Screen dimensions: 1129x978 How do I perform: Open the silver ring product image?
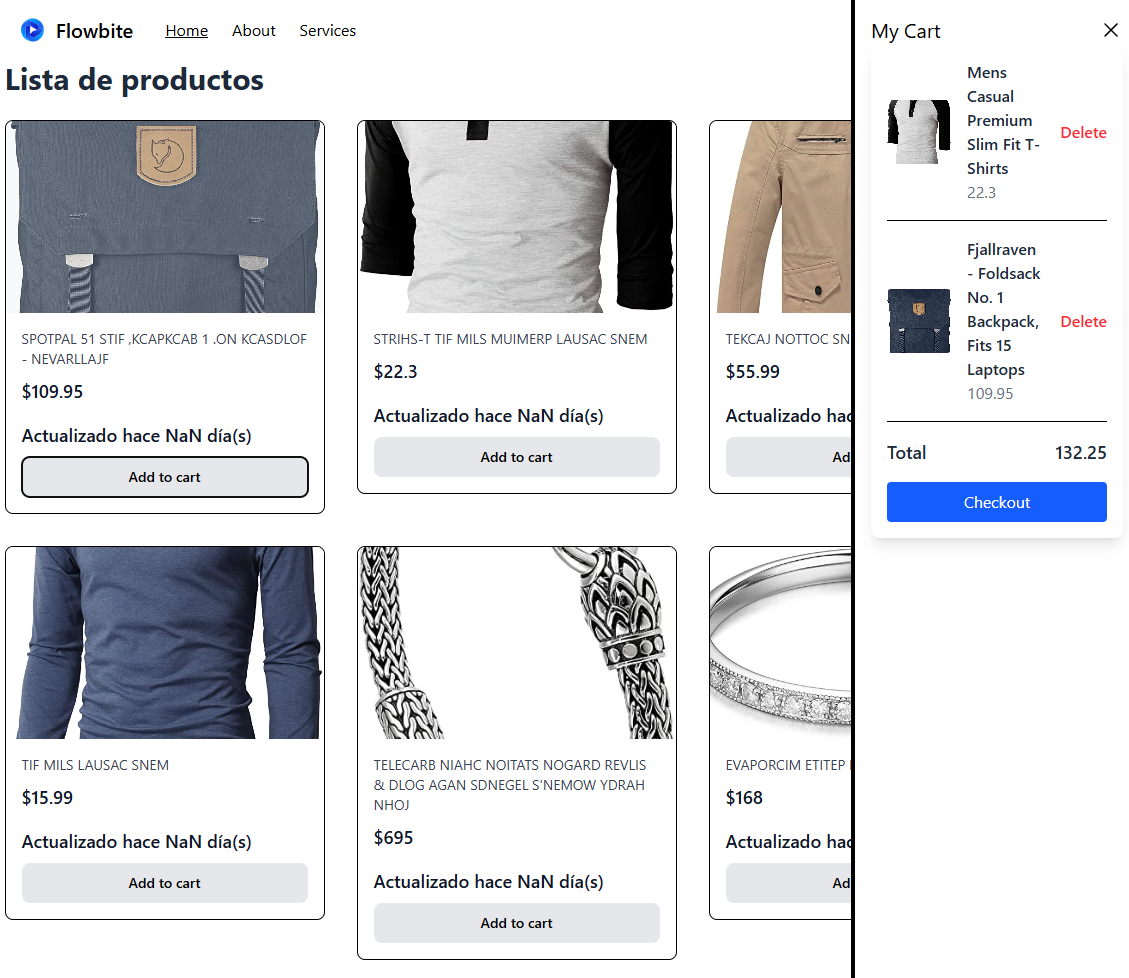pyautogui.click(x=781, y=643)
